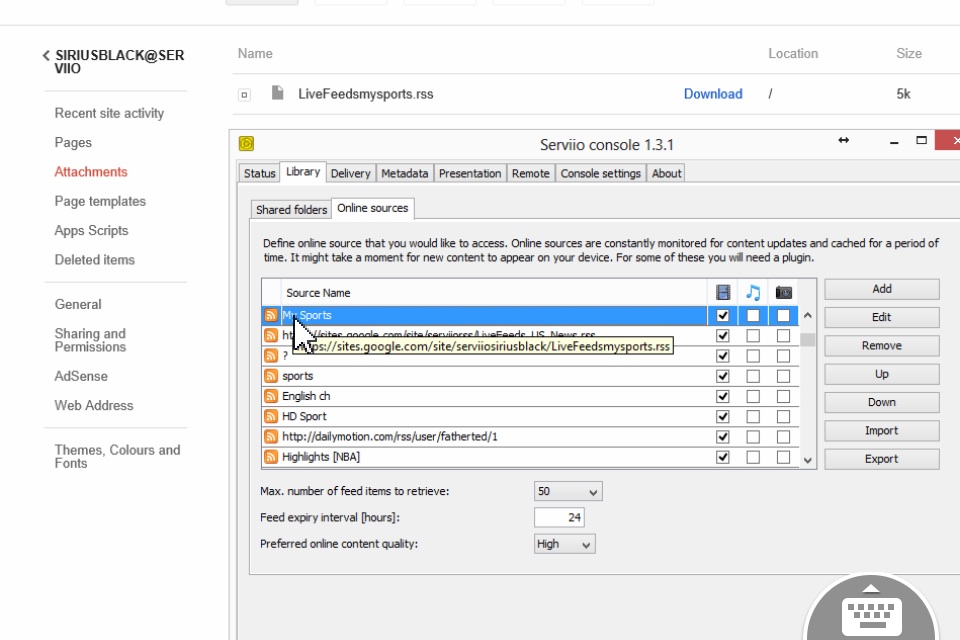Viewport: 960px width, 640px height.
Task: Go back using the SIRIUSBLACK@SERVIIO arrow
Action: 46,55
